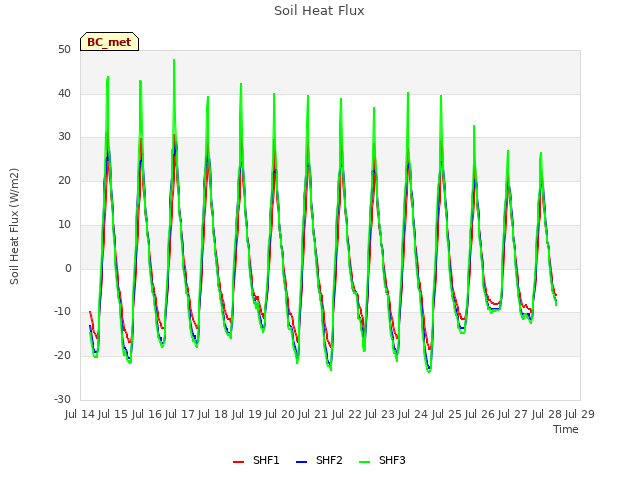640x480 pixels.
Task: Toggle the SHF2 legend entry
Action: pyautogui.click(x=319, y=460)
